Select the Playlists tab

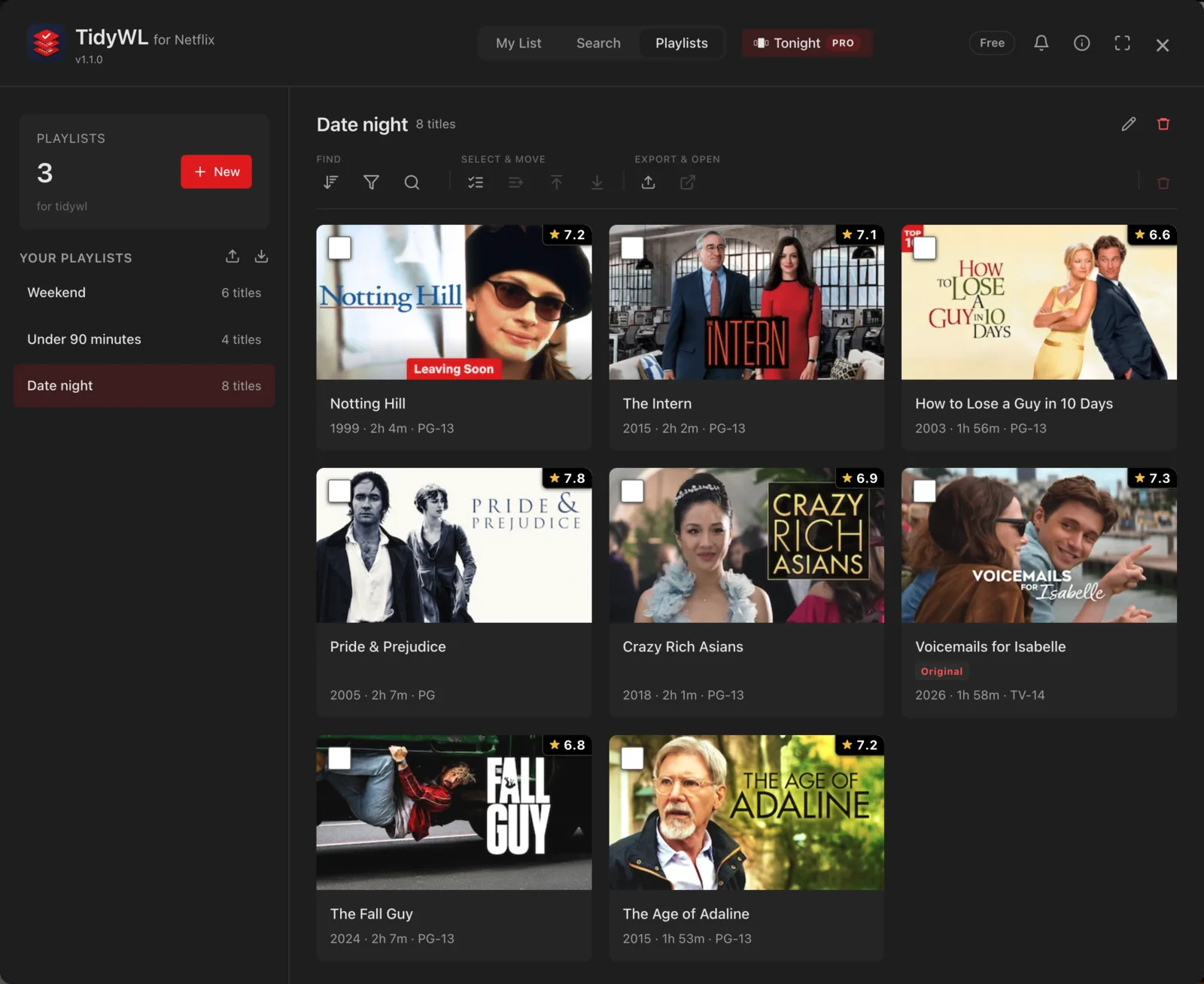tap(682, 43)
